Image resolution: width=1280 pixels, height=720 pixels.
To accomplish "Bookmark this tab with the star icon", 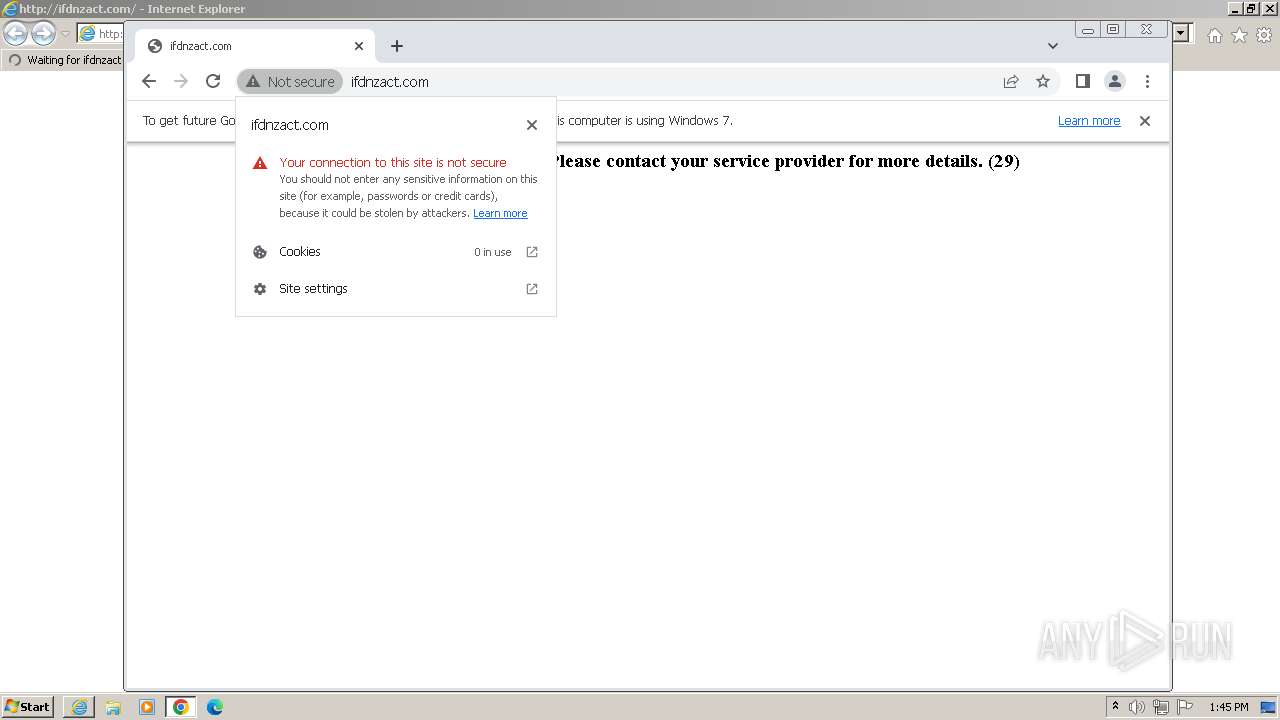I will [1043, 81].
